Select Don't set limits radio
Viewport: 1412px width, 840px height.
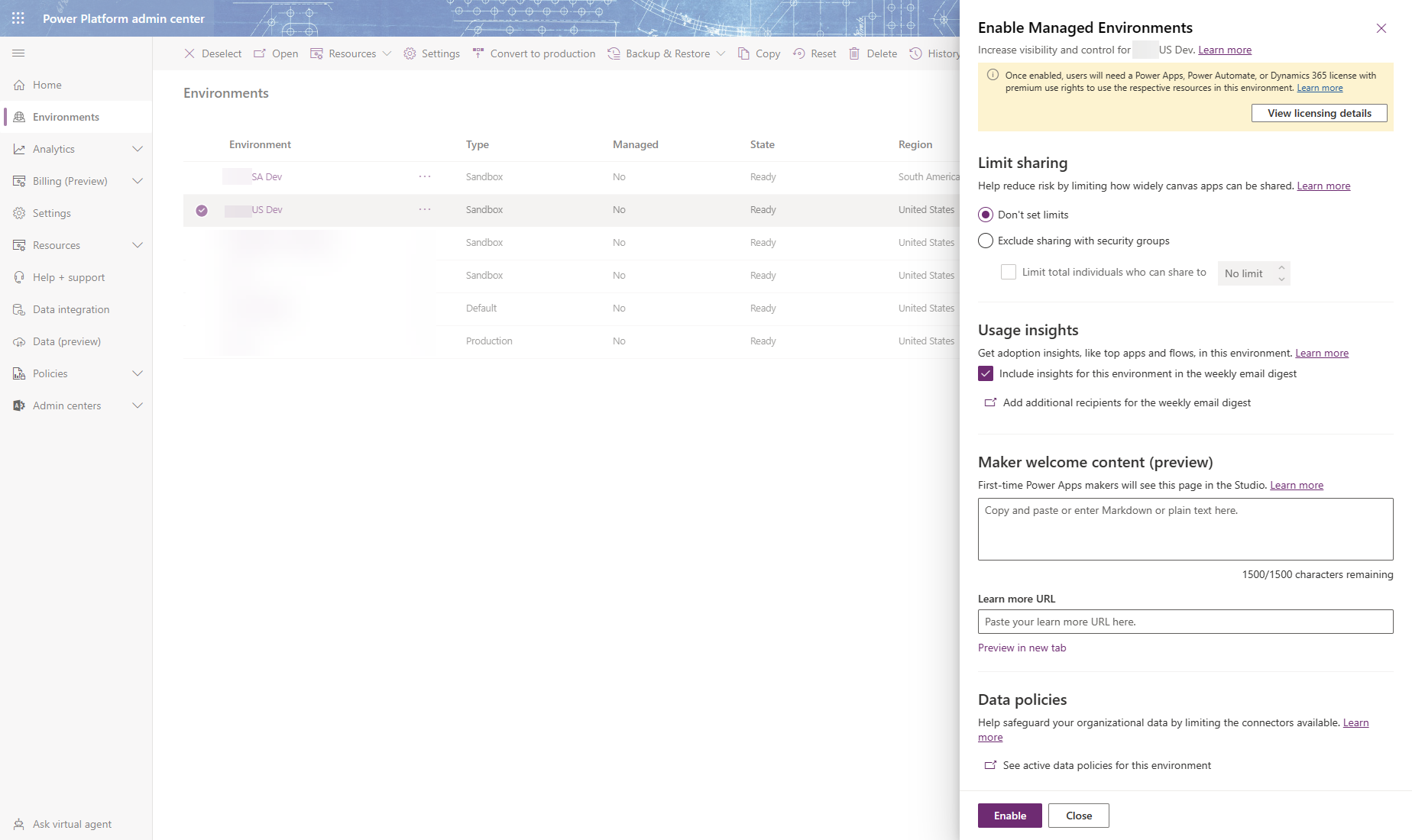coord(986,215)
